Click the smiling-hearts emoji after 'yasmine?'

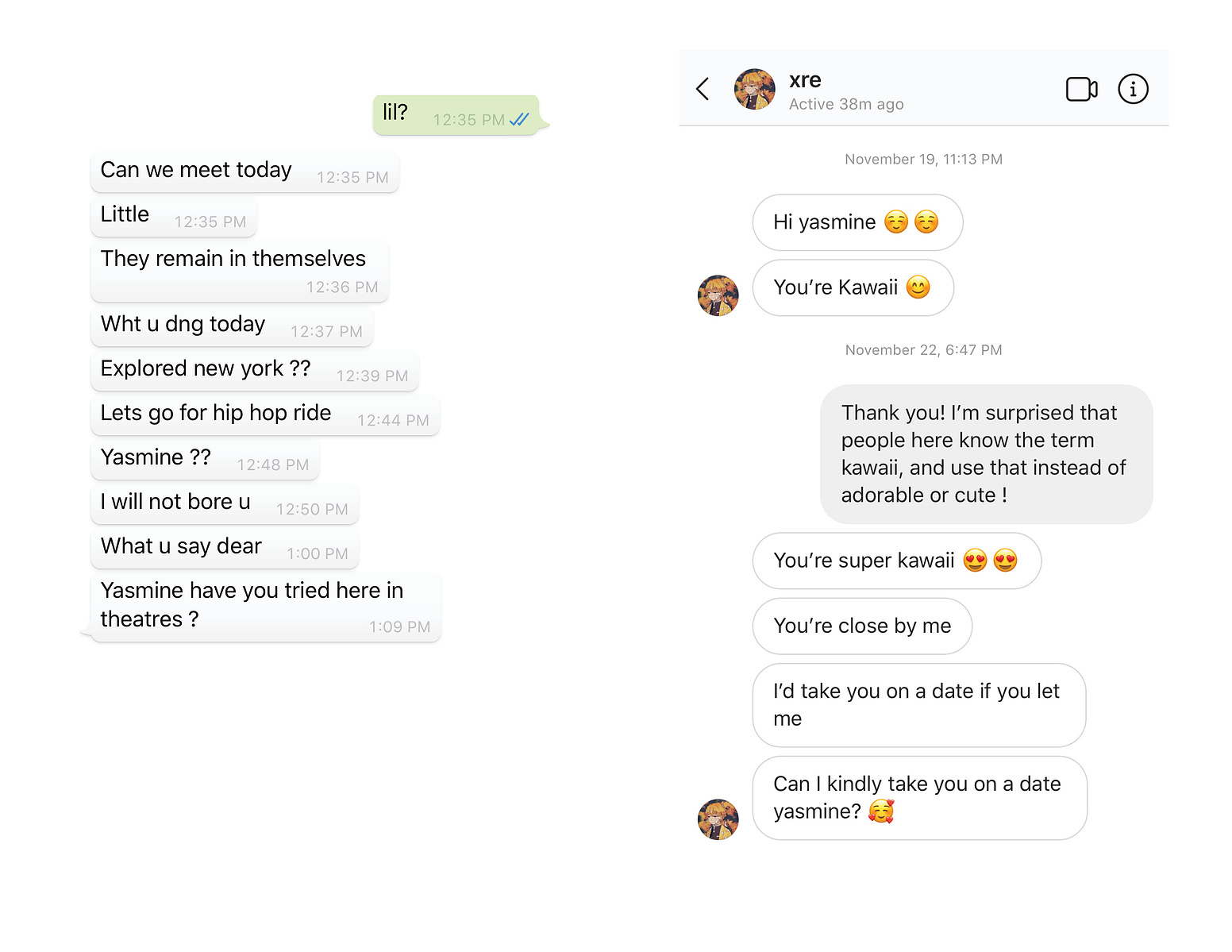[881, 811]
